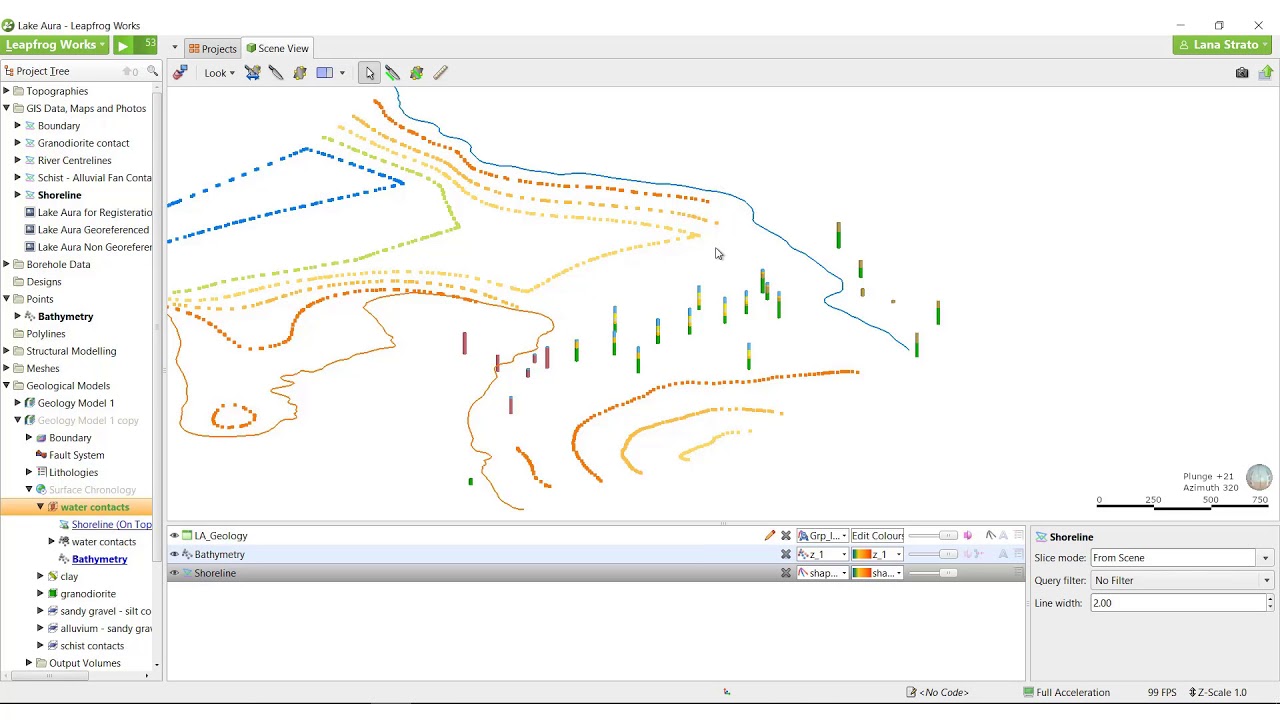Screen dimensions: 1280x720
Task: Activate the slicer knife tool
Action: pyautogui.click(x=276, y=72)
